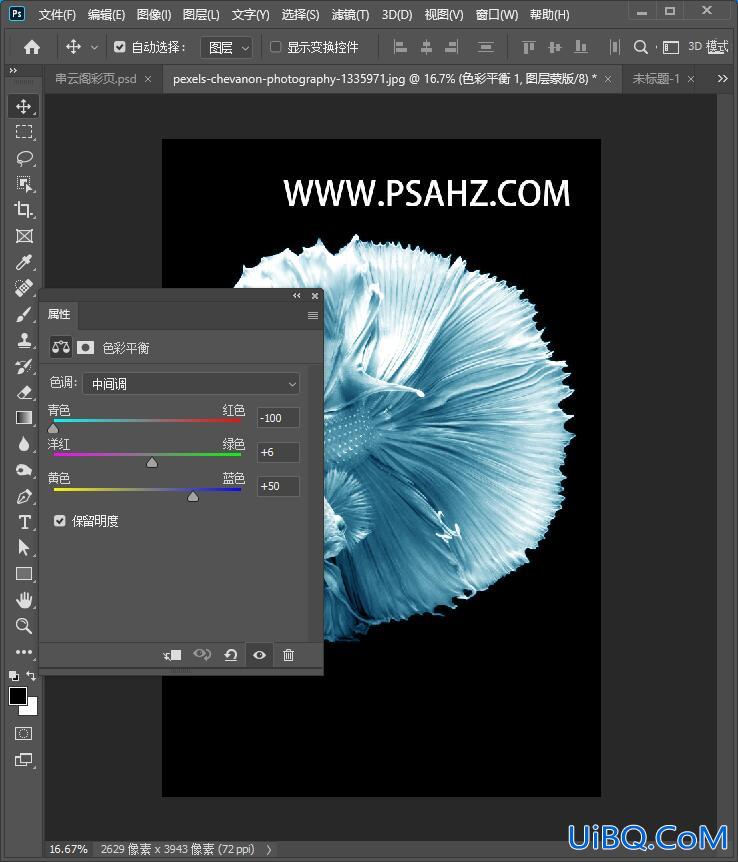Expand the toolbar with double arrows
This screenshot has width=738, height=862.
click(13, 70)
